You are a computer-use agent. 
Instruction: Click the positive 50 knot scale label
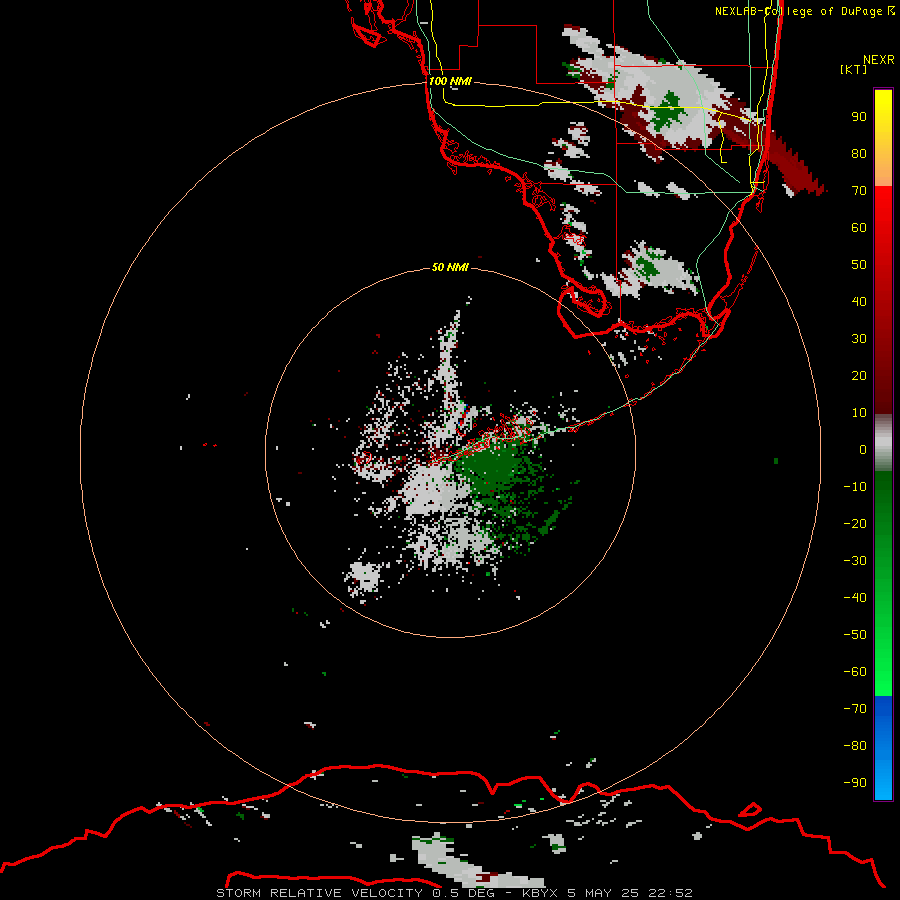[x=859, y=265]
